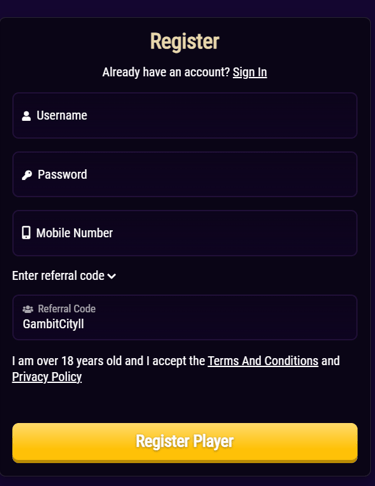Screen dimensions: 375x486
Task: Click the people group icon beside Referral Code
Action: pos(28,309)
